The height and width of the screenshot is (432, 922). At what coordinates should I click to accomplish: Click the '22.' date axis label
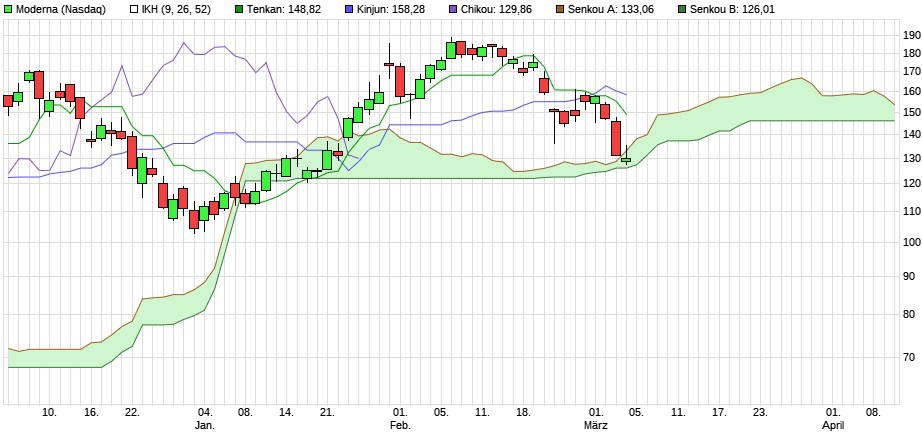pos(132,412)
